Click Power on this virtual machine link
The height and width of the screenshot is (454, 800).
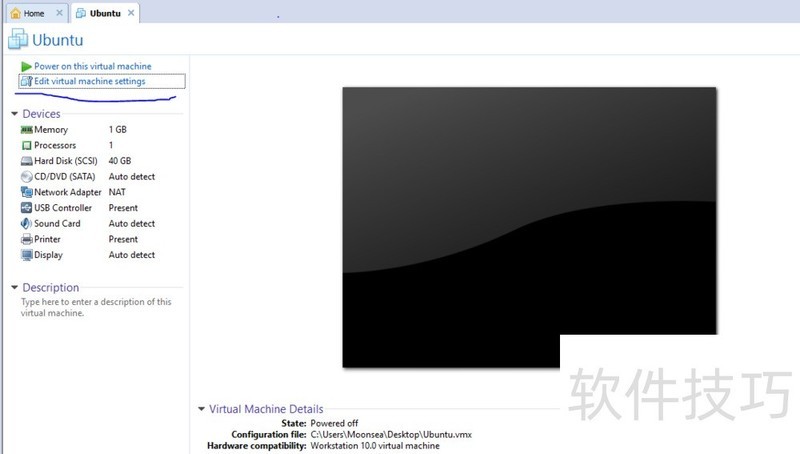coord(92,66)
